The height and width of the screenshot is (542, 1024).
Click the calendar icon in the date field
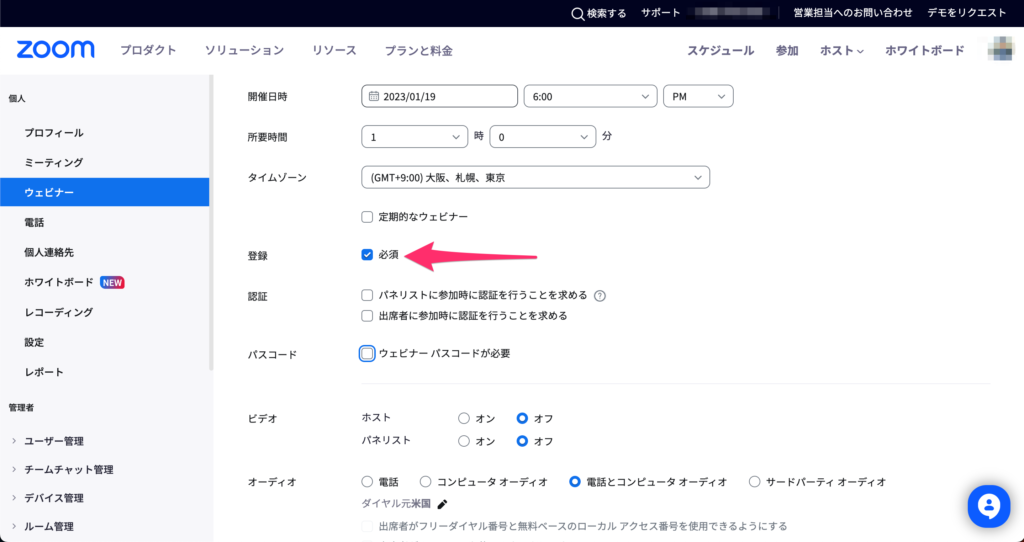tap(374, 96)
